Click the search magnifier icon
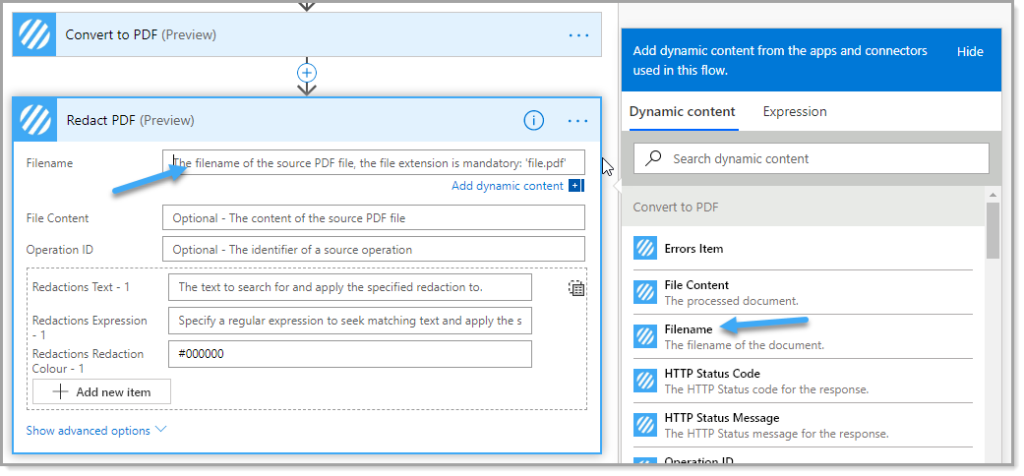 pyautogui.click(x=653, y=158)
